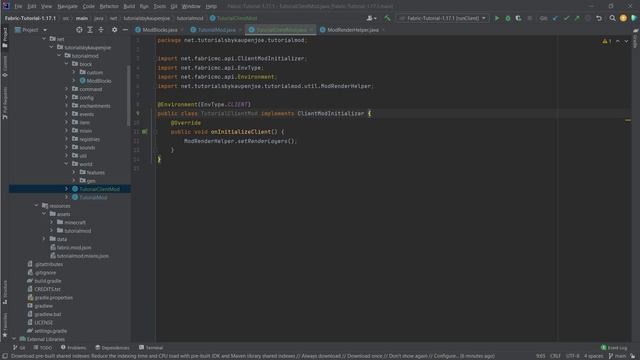Image resolution: width=640 pixels, height=360 pixels.
Task: Expand the config folder
Action: pyautogui.click(x=67, y=98)
